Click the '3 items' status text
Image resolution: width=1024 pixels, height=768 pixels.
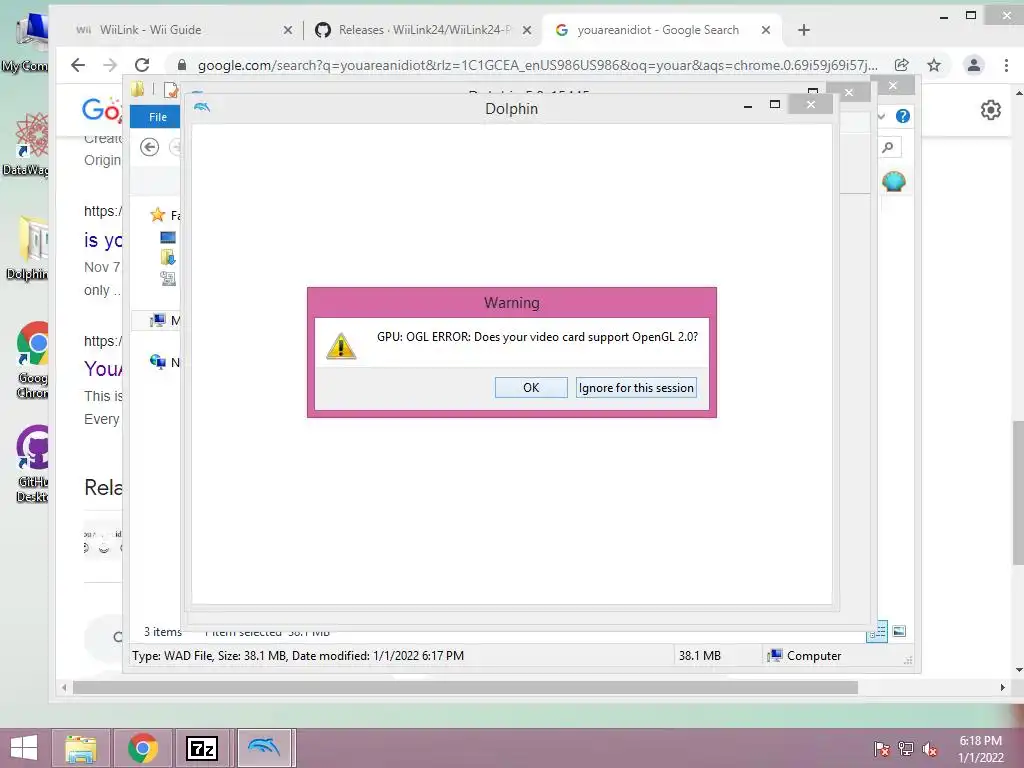coord(163,632)
